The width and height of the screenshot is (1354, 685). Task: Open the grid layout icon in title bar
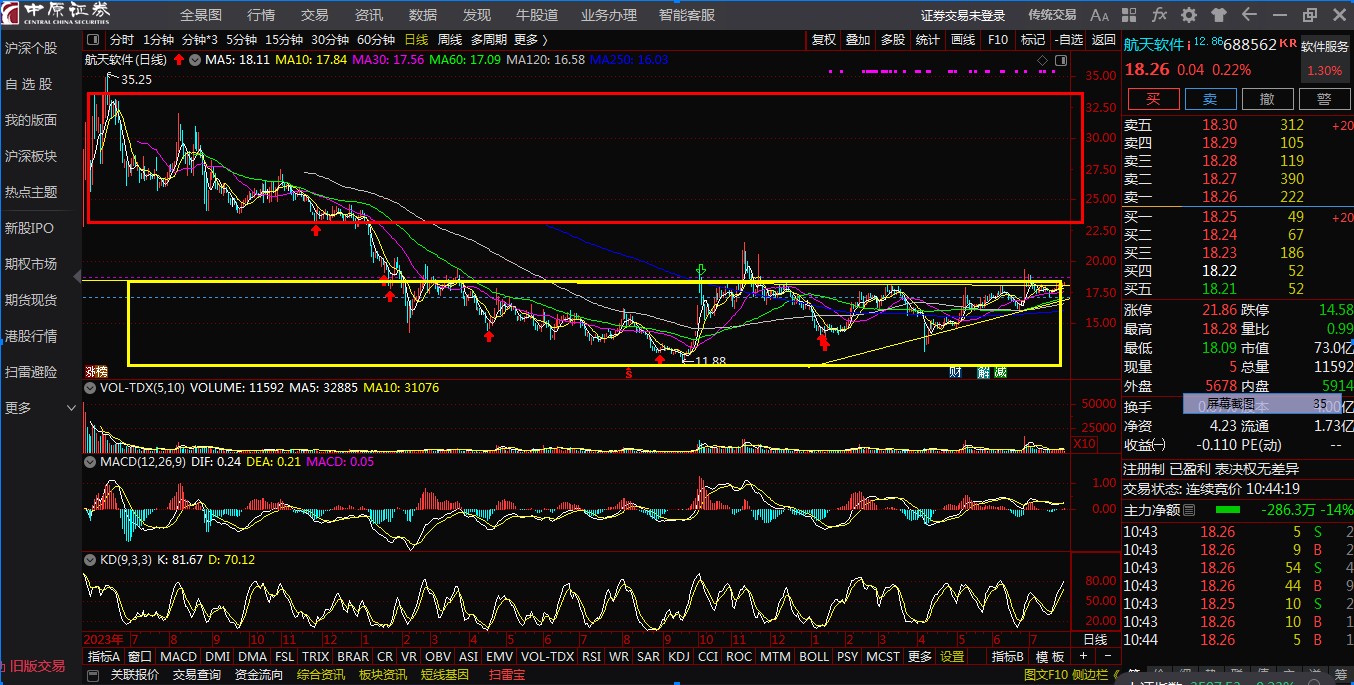click(1130, 15)
